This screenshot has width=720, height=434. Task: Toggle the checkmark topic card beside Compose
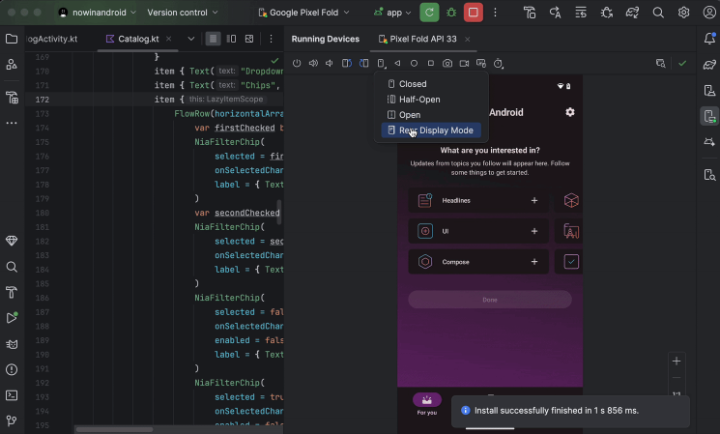point(571,262)
